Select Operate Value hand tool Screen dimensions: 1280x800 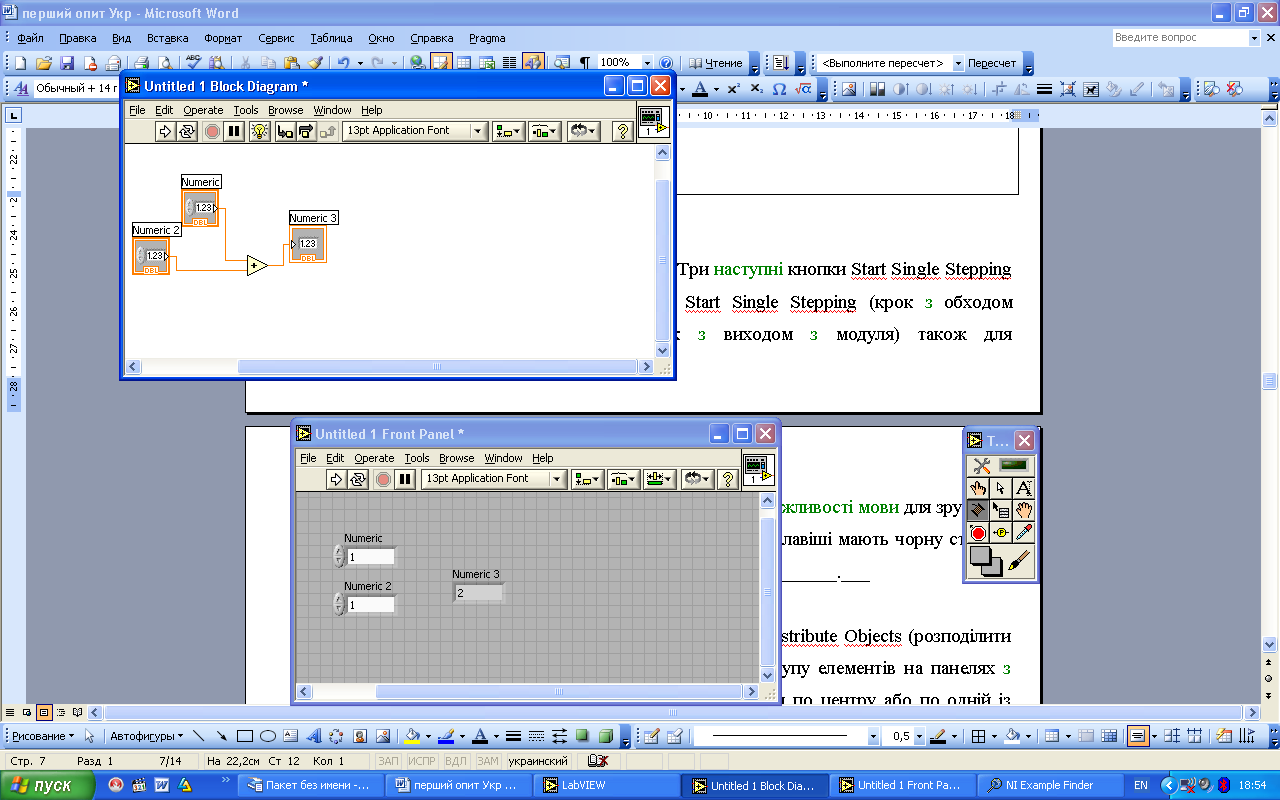point(978,488)
